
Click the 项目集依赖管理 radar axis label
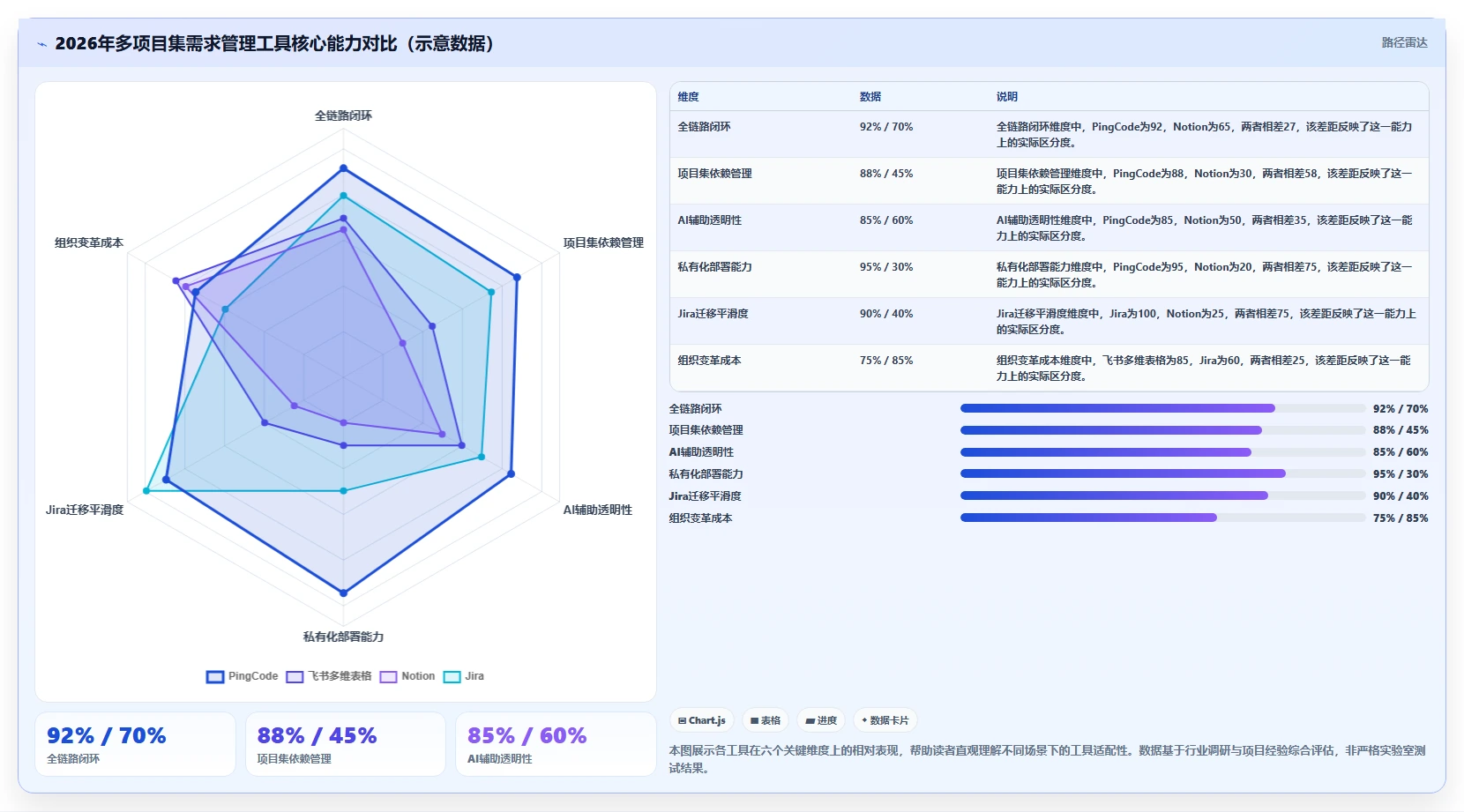[603, 242]
